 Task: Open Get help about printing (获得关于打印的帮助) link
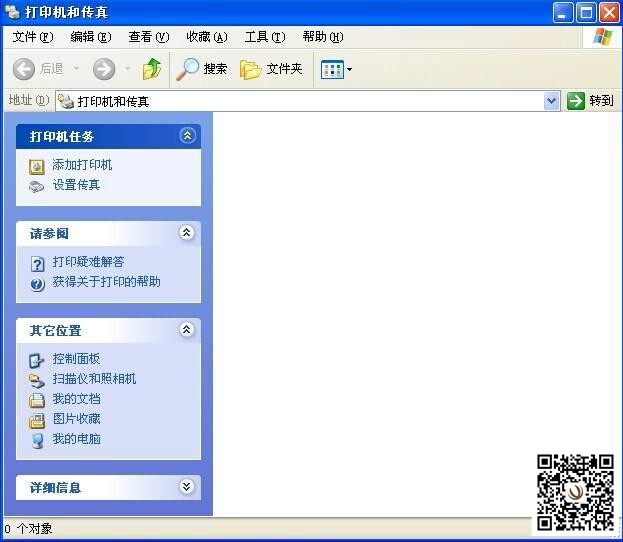click(x=106, y=282)
